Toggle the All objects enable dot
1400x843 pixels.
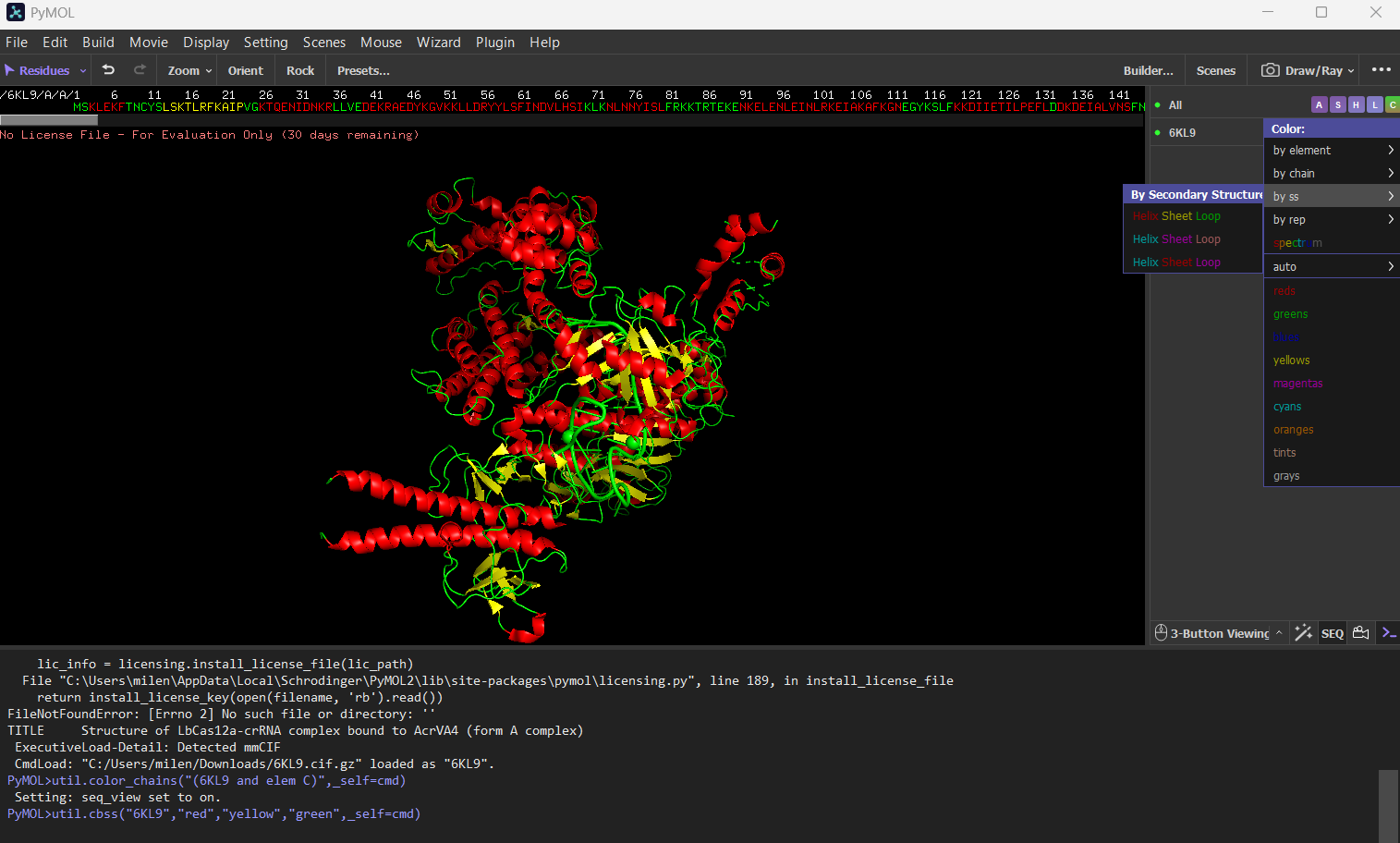point(1158,105)
